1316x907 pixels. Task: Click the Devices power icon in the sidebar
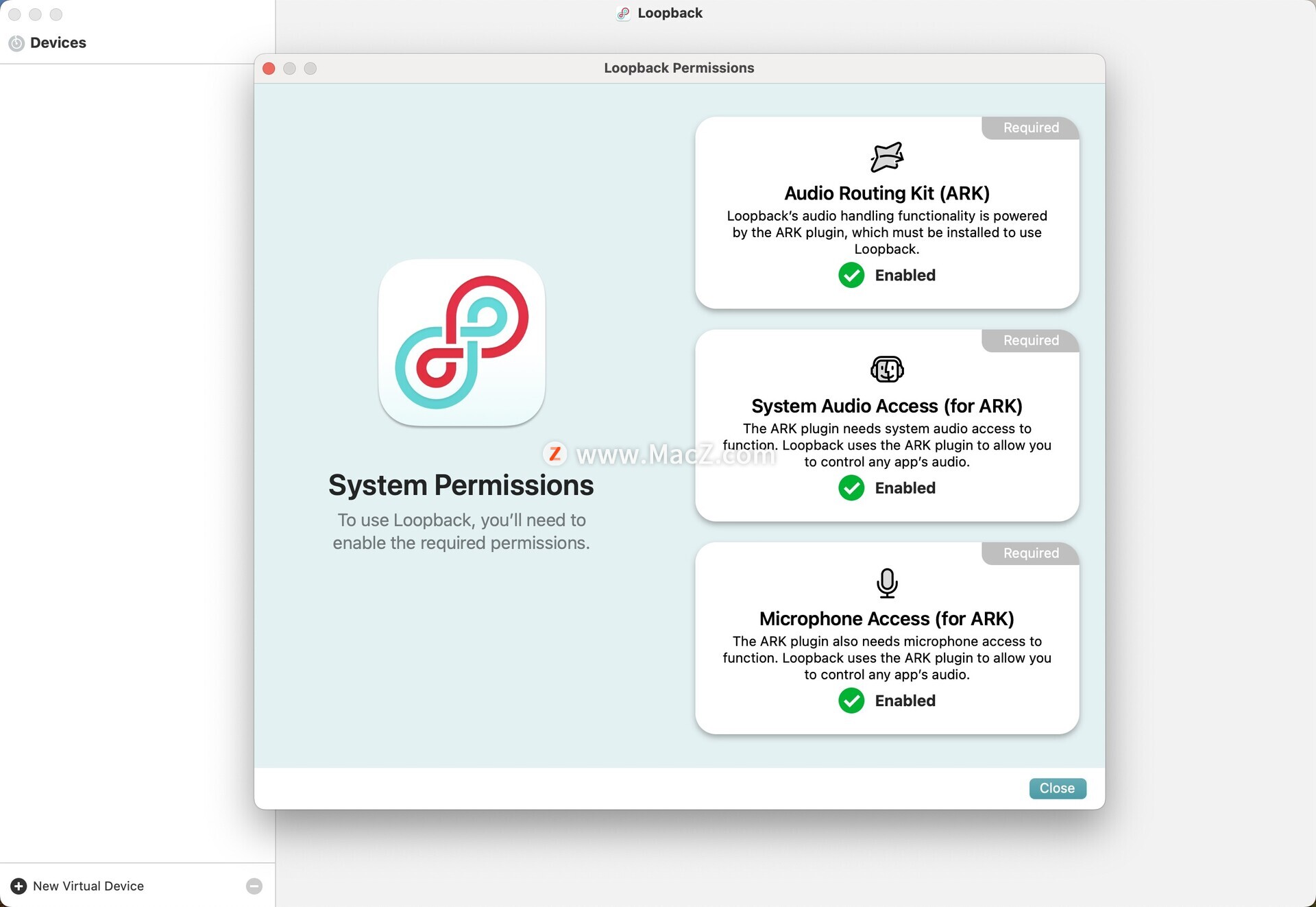click(x=16, y=43)
